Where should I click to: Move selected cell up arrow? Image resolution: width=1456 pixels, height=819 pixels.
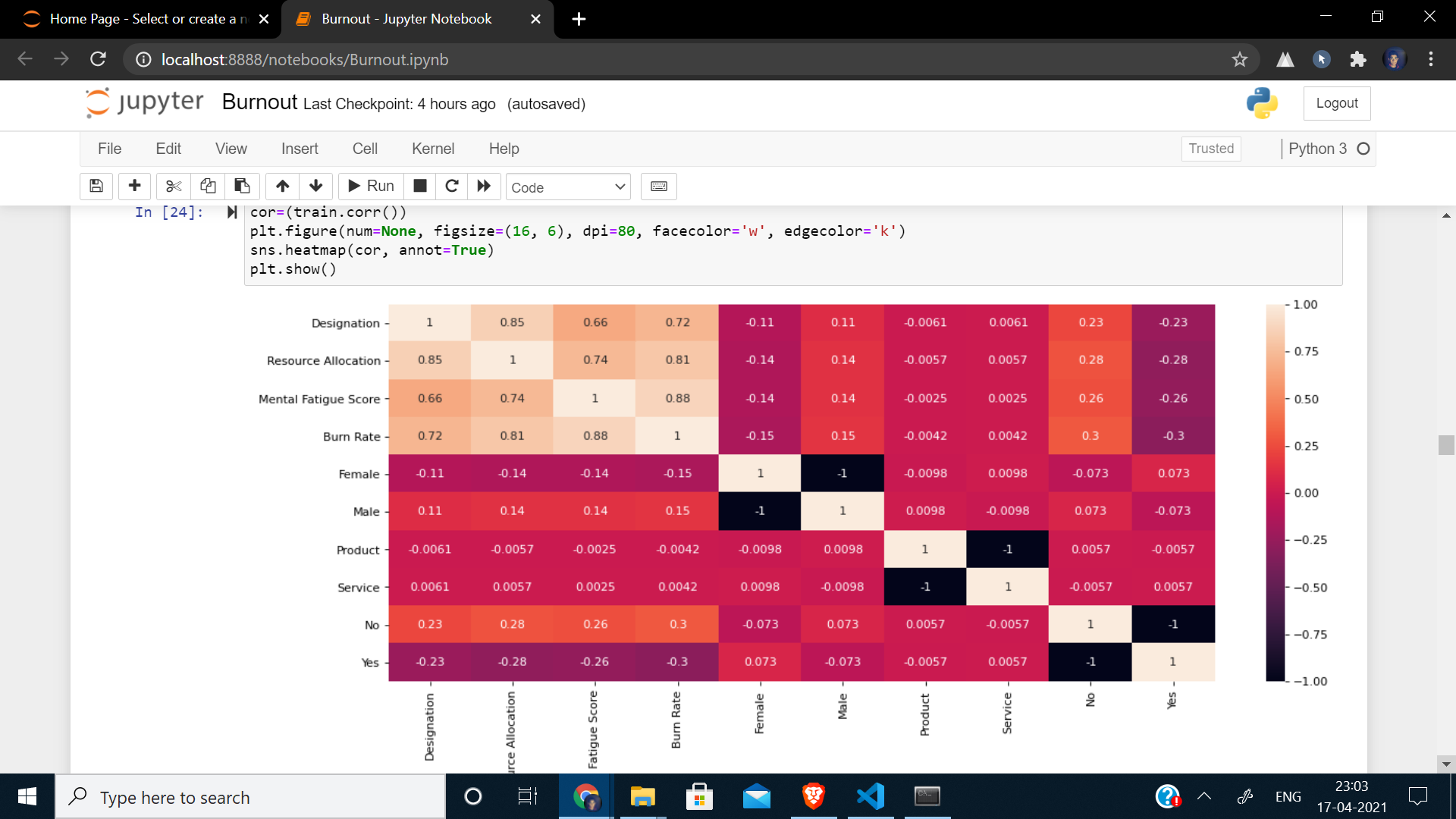282,187
